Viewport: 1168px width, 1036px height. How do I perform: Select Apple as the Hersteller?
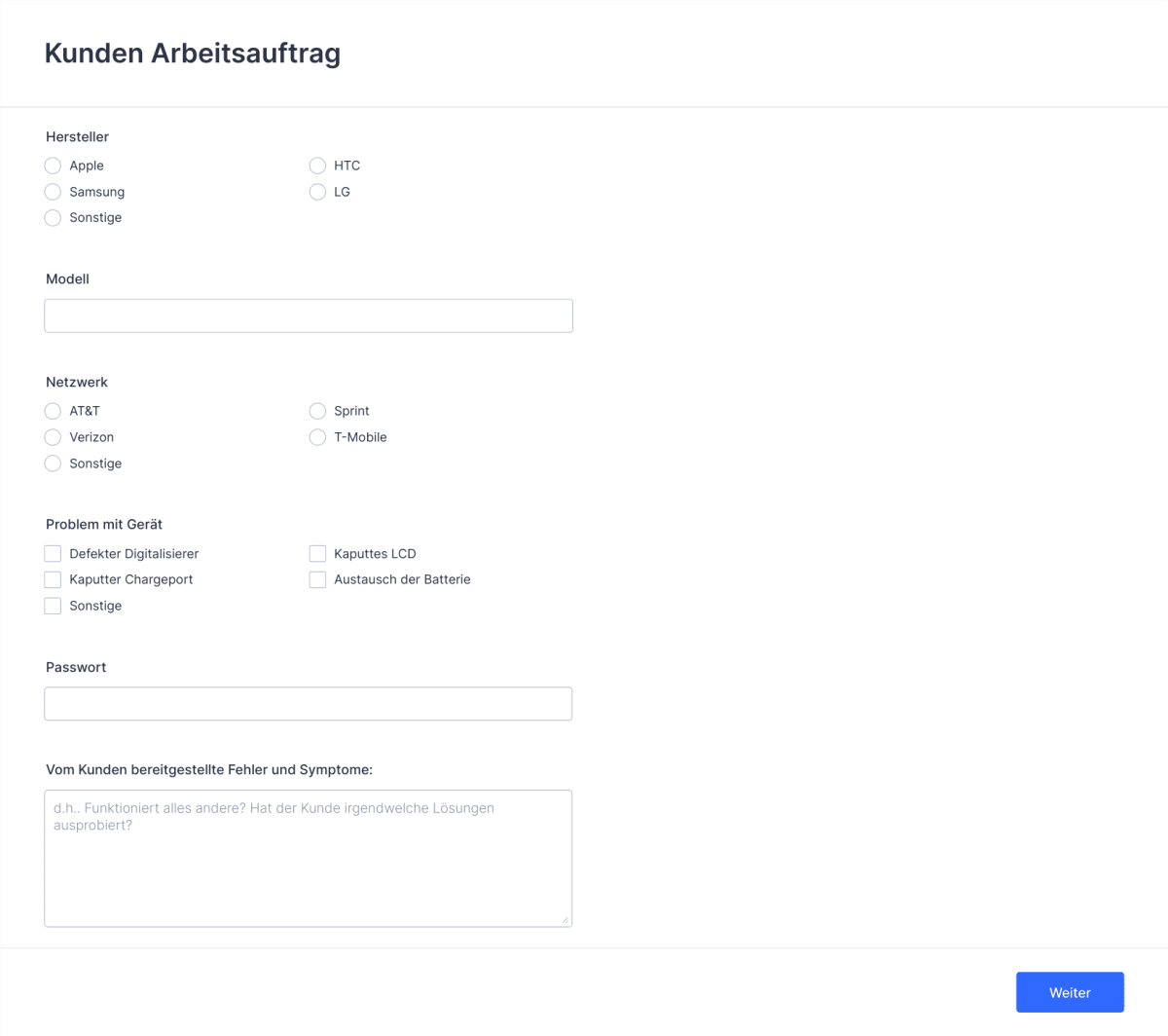(53, 166)
